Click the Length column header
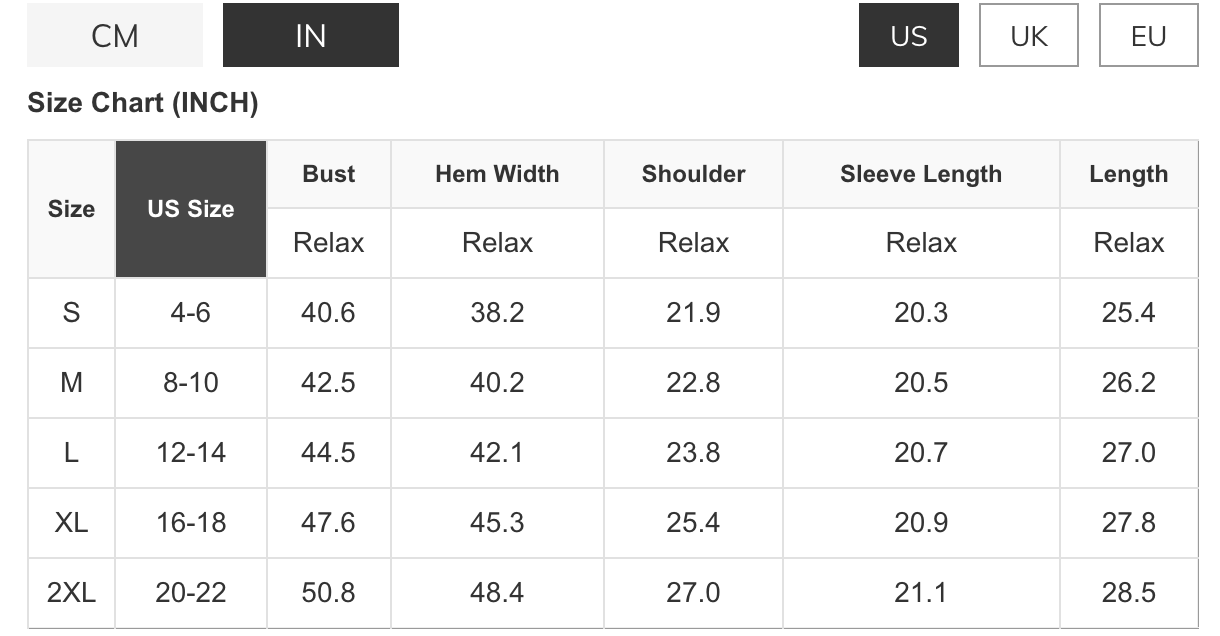The width and height of the screenshot is (1220, 636). click(1128, 174)
